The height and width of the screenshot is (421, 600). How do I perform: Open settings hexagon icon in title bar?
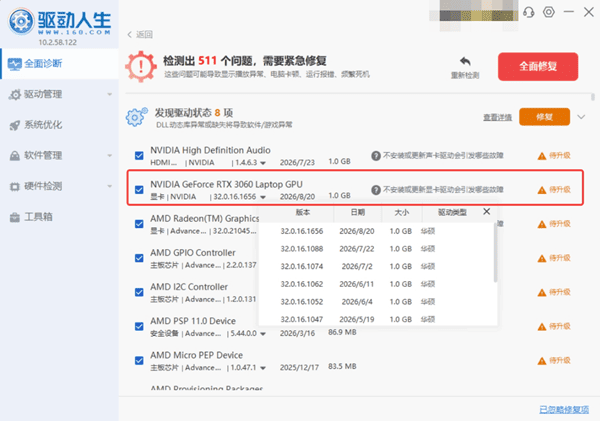click(549, 12)
